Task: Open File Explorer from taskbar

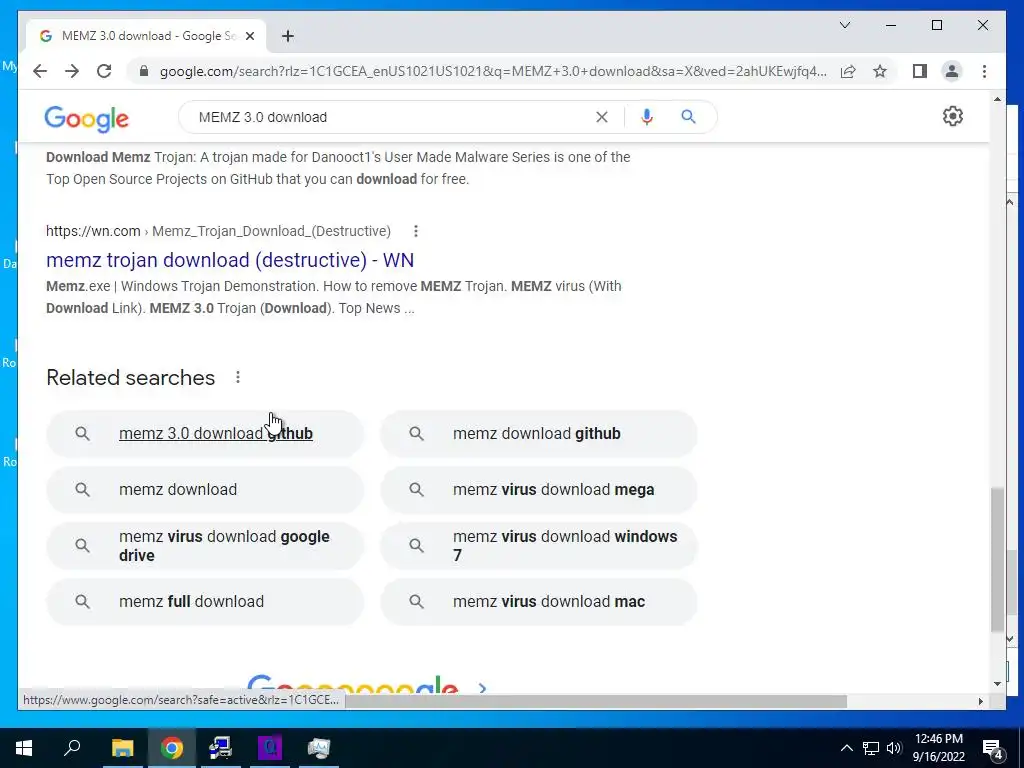Action: (x=122, y=748)
